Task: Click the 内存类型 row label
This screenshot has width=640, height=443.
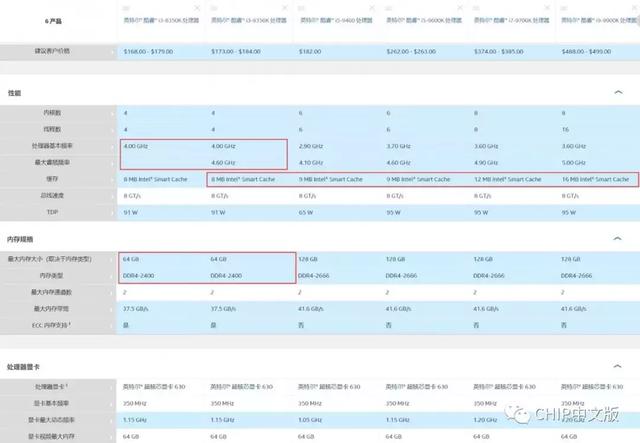Action: (x=51, y=276)
